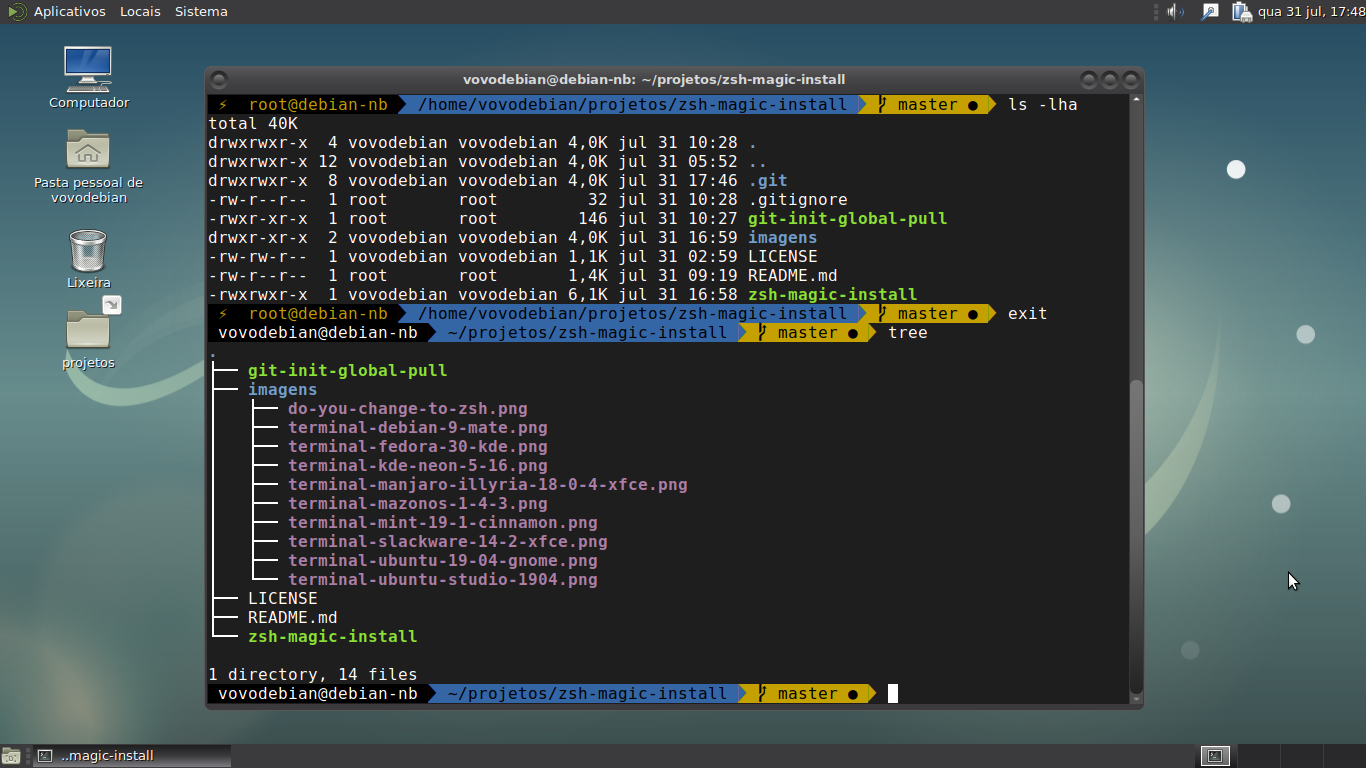
Task: Open the terminal window menu button in title bar
Action: click(x=220, y=79)
